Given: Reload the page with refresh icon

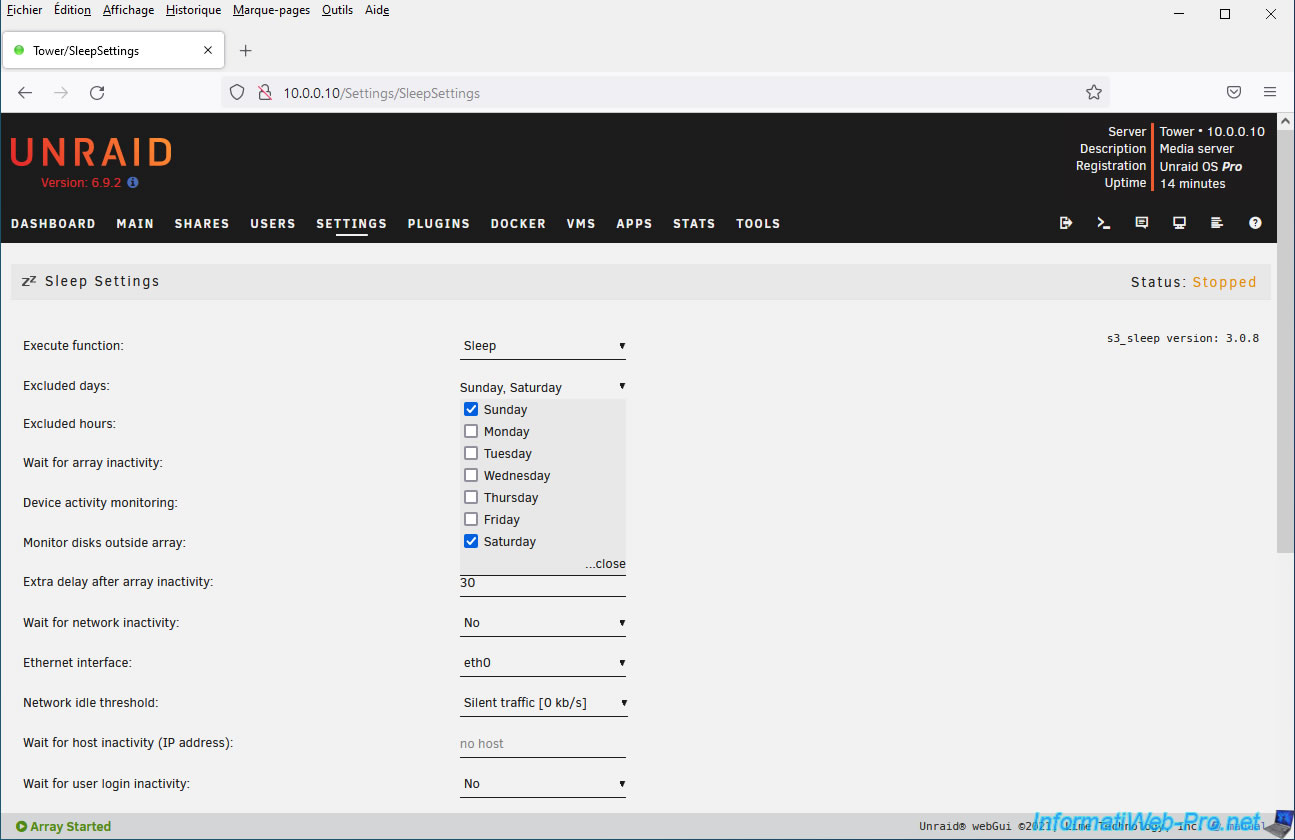Looking at the screenshot, I should click(x=97, y=93).
